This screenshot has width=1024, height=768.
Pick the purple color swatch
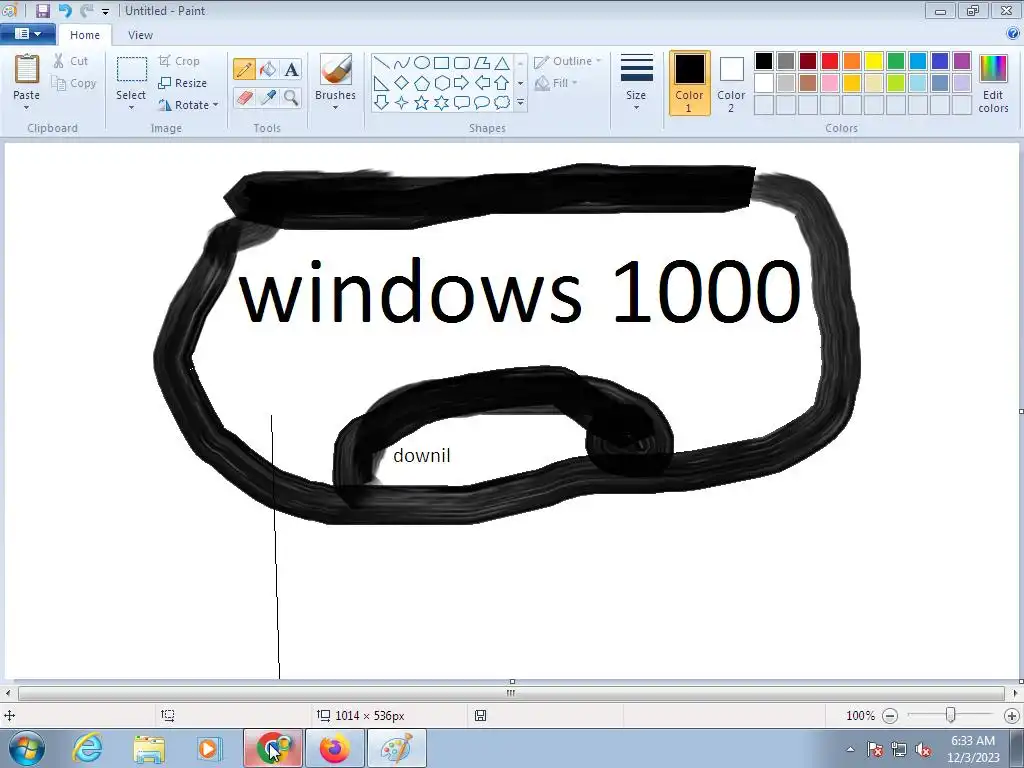click(961, 61)
